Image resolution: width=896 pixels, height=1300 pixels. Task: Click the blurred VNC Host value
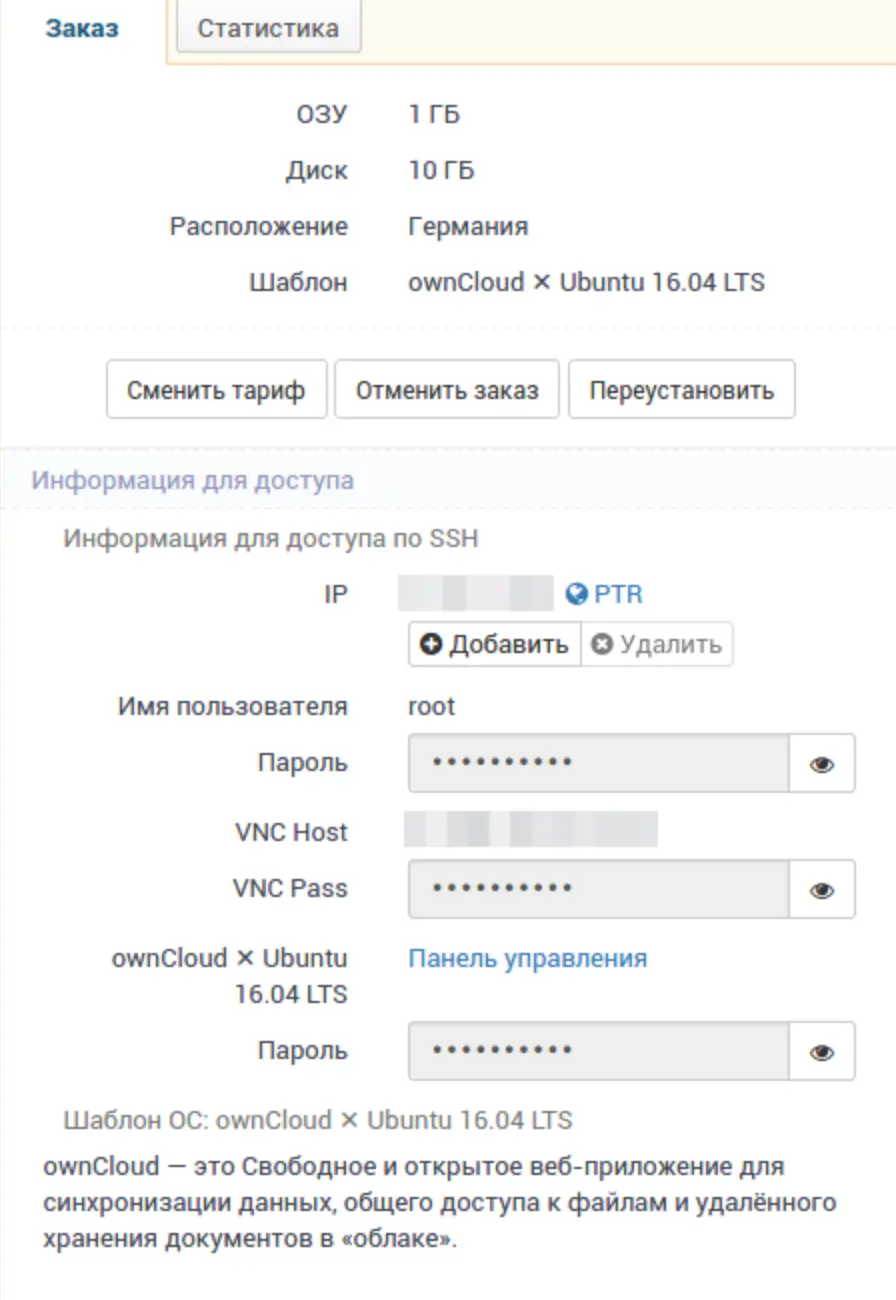(531, 831)
